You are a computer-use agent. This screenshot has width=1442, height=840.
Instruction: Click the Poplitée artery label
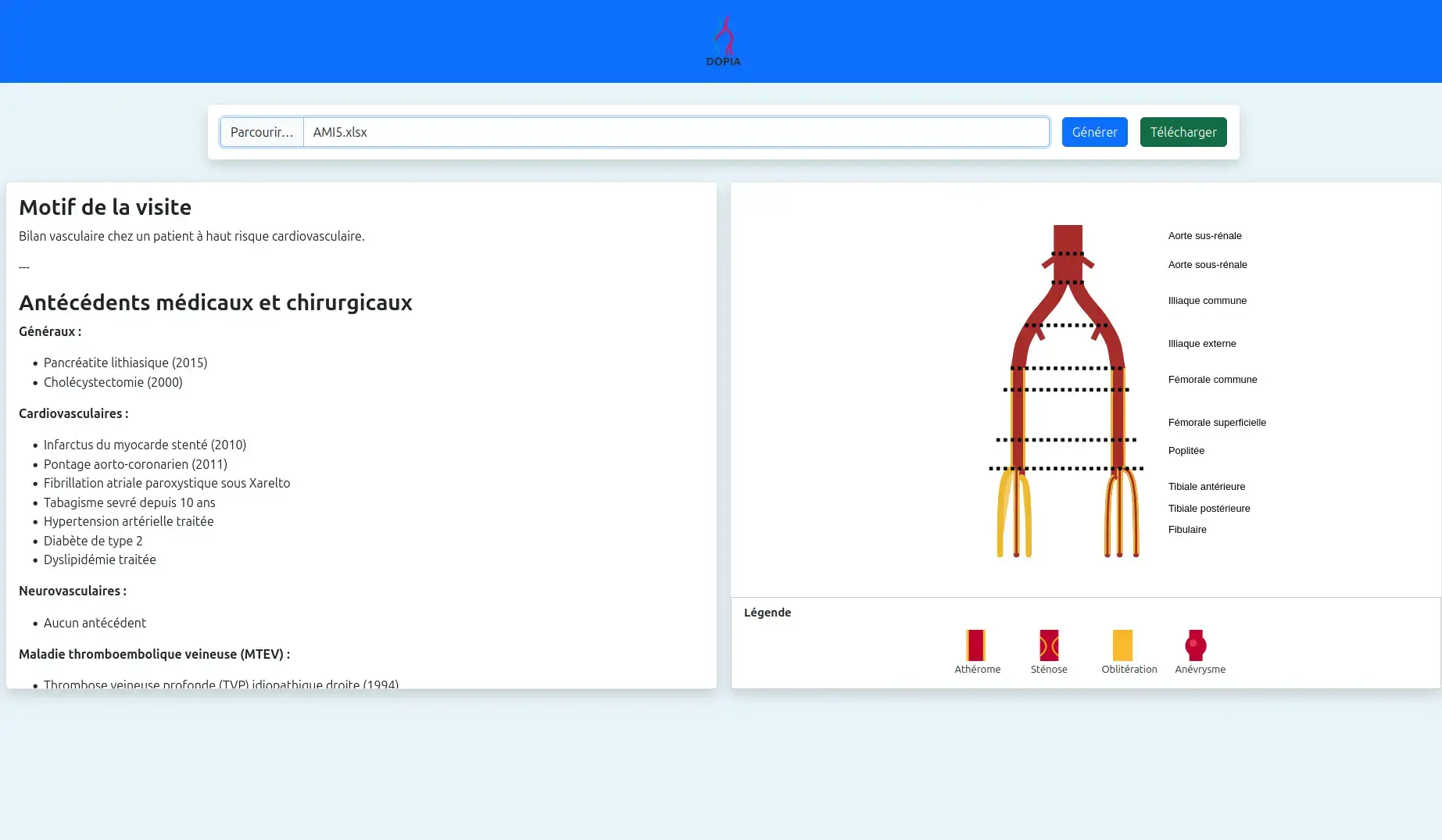[1186, 451]
